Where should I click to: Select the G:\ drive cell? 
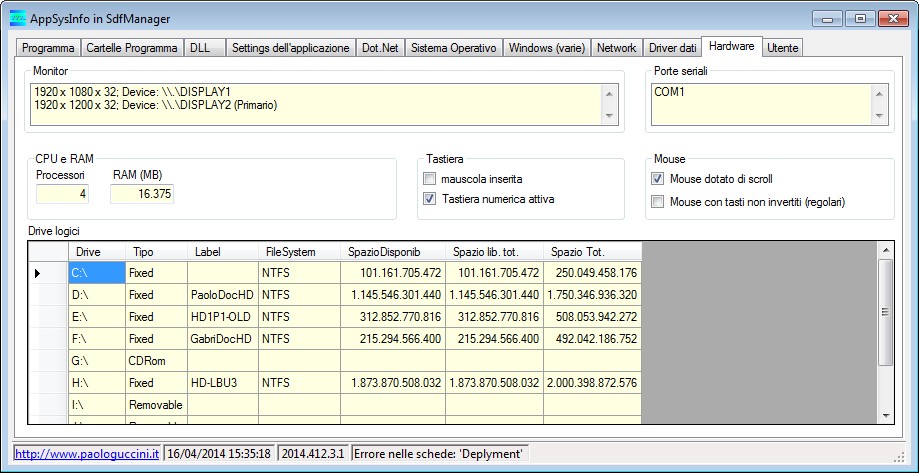tap(97, 361)
